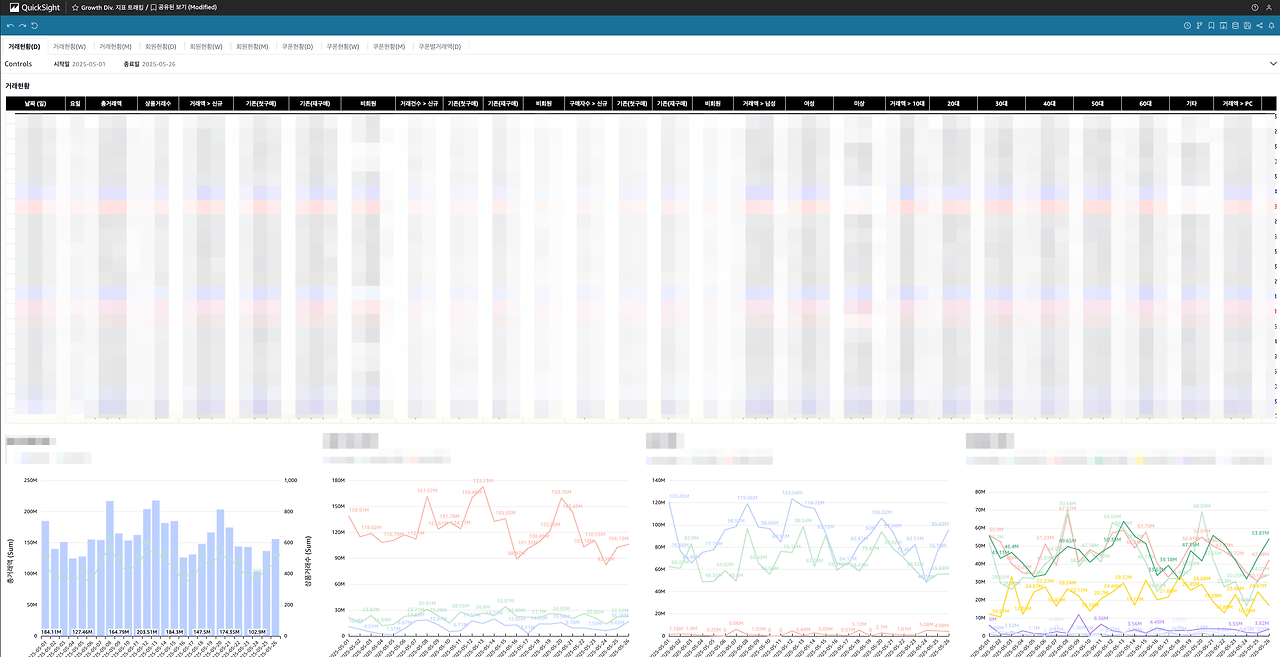The image size is (1280, 657).
Task: Switch to the 거래현황(M) tab
Action: tap(115, 46)
